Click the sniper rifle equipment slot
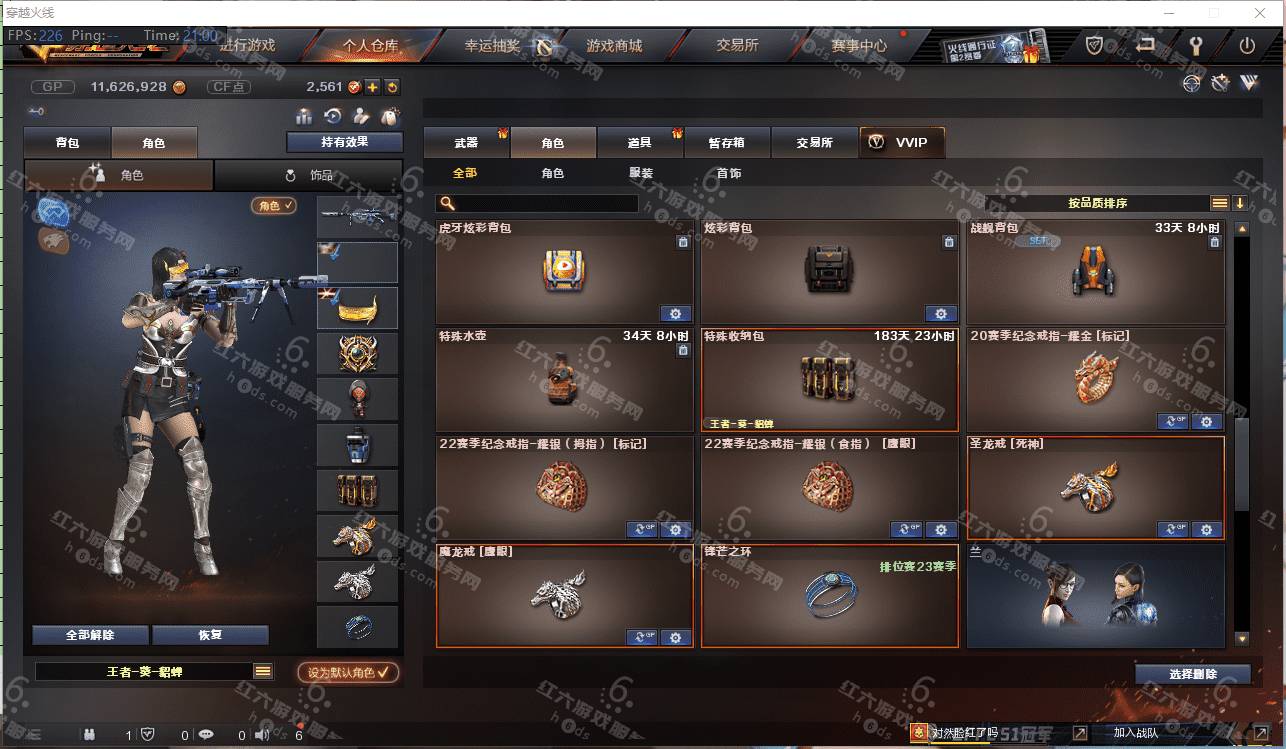Viewport: 1286px width, 749px height. tap(357, 216)
